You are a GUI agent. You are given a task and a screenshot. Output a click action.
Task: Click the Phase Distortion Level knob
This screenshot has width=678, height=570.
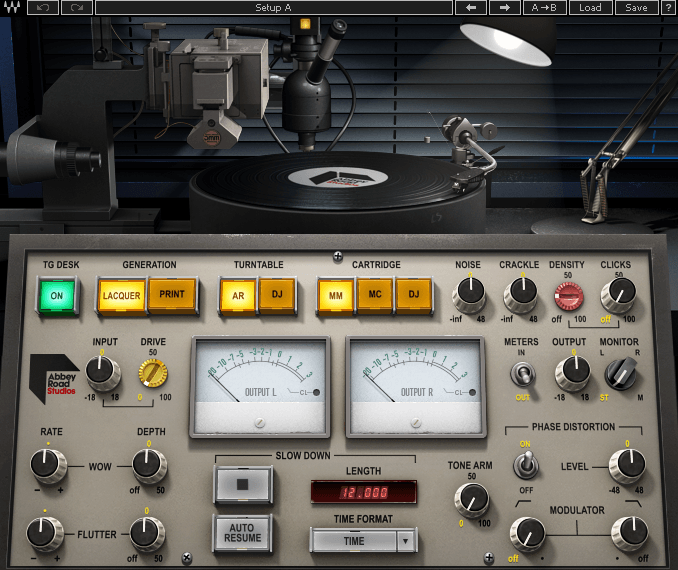click(x=627, y=465)
